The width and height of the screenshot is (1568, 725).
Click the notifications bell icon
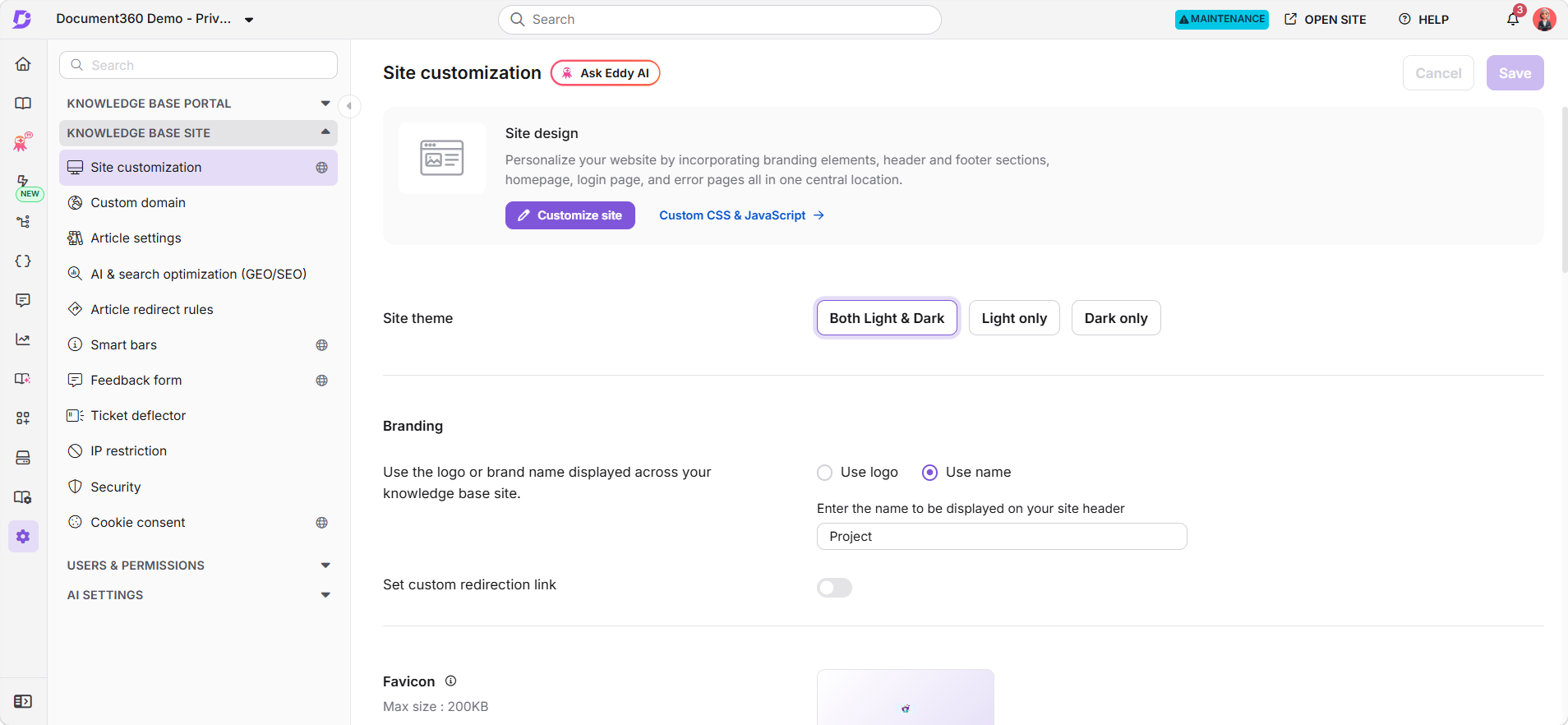coord(1513,19)
